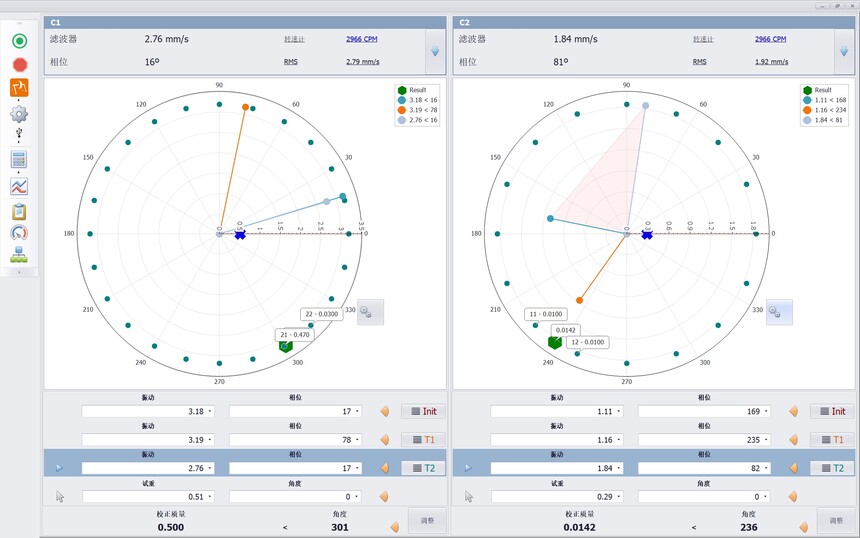The height and width of the screenshot is (538, 860).
Task: Click the gauge meter icon in sidebar
Action: [19, 233]
